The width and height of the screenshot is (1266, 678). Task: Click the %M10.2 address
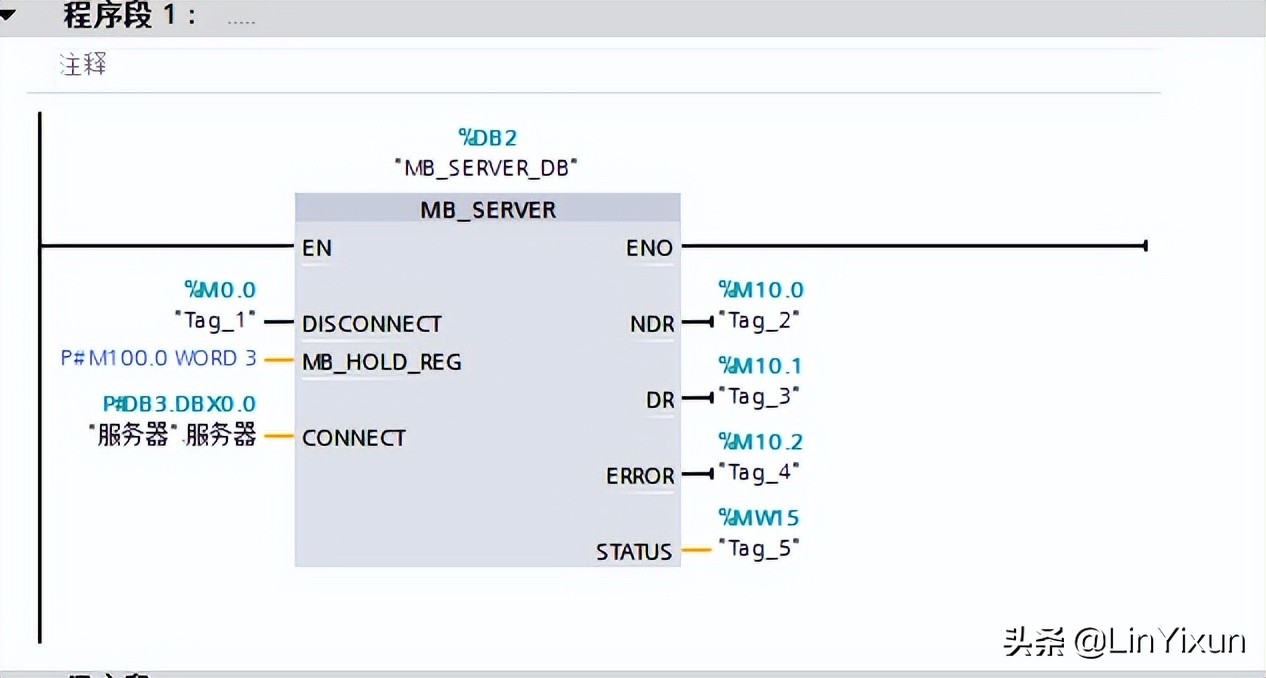(761, 442)
